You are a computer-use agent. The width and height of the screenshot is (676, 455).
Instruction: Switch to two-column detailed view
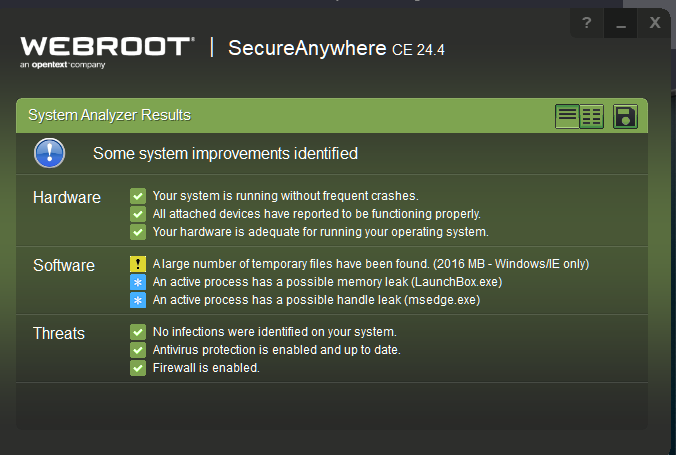click(592, 116)
